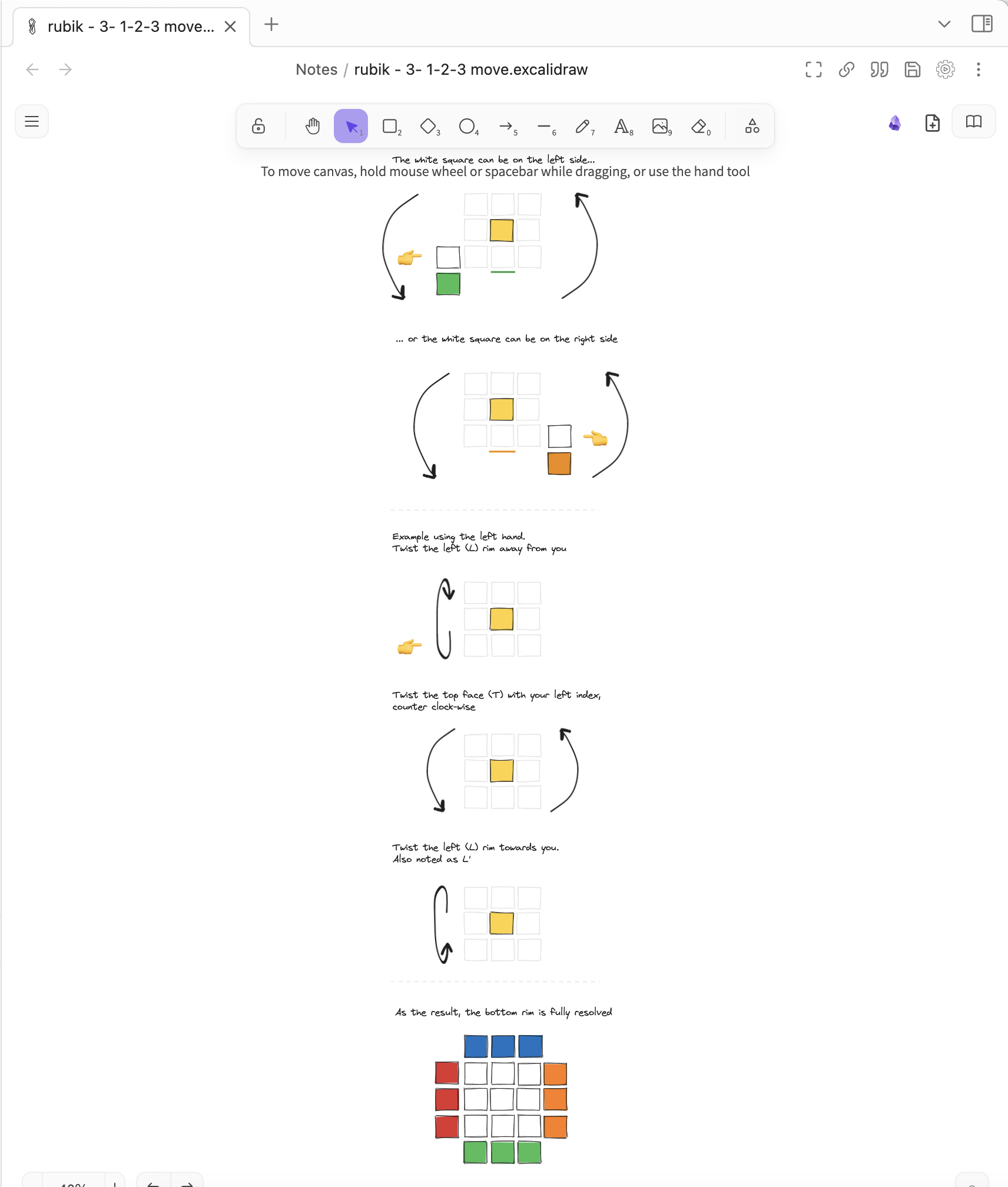Open the more options menu
Viewport: 1008px width, 1187px height.
pos(977,69)
